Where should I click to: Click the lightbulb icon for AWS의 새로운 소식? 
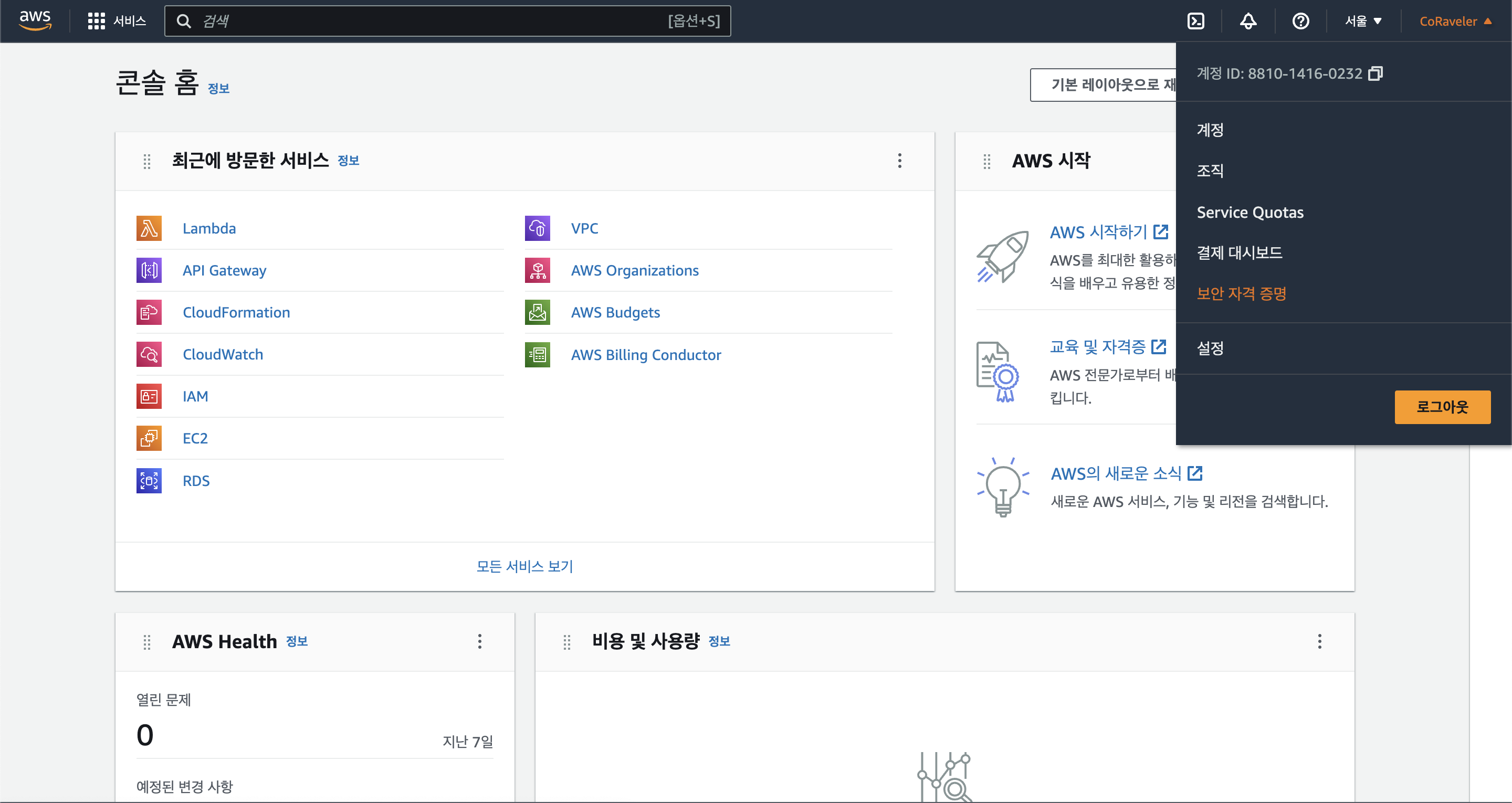[1003, 487]
